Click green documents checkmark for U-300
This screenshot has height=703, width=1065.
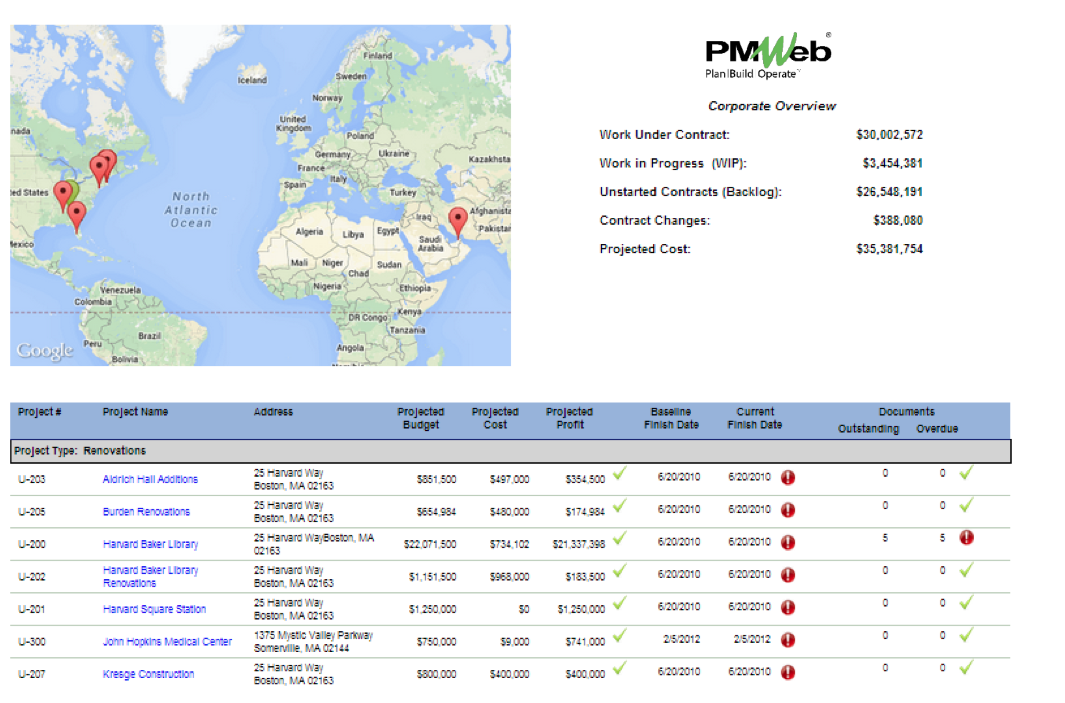pyautogui.click(x=967, y=635)
